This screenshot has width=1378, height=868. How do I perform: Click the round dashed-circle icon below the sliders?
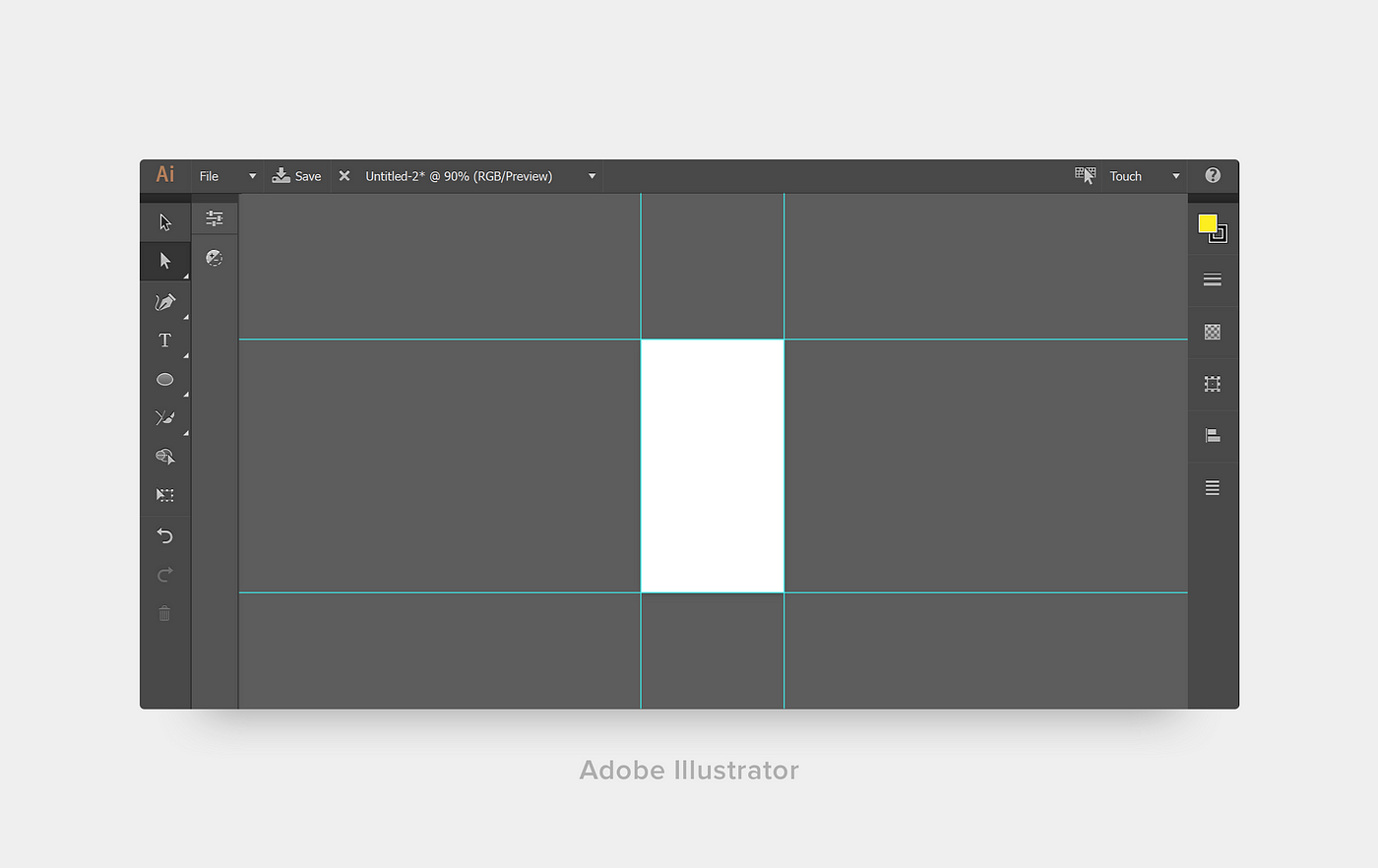[214, 258]
